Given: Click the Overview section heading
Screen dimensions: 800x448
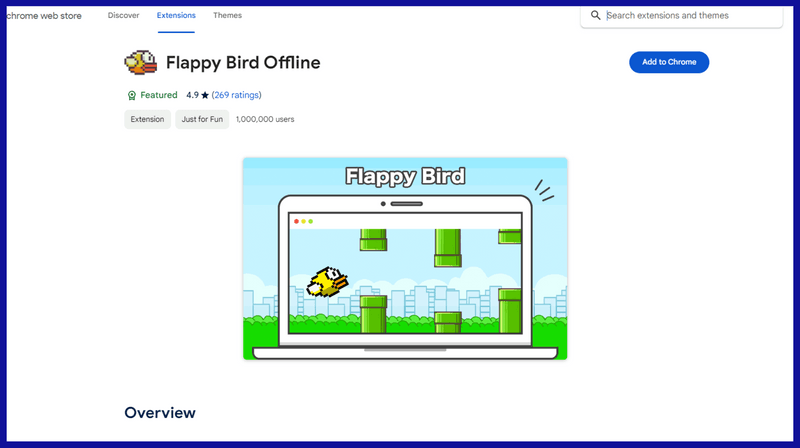Looking at the screenshot, I should click(x=160, y=412).
